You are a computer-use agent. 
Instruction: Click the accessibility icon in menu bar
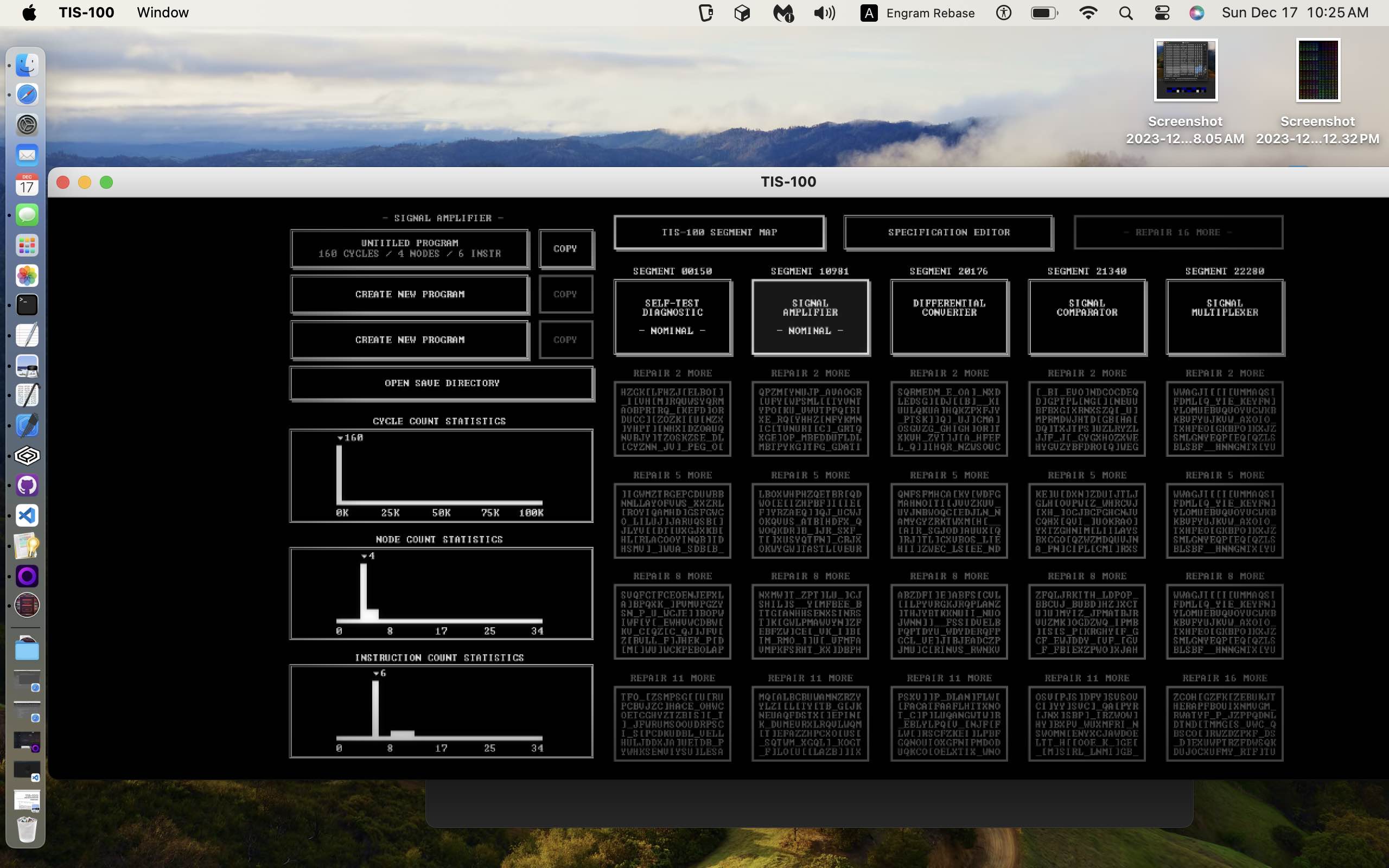coord(1003,12)
